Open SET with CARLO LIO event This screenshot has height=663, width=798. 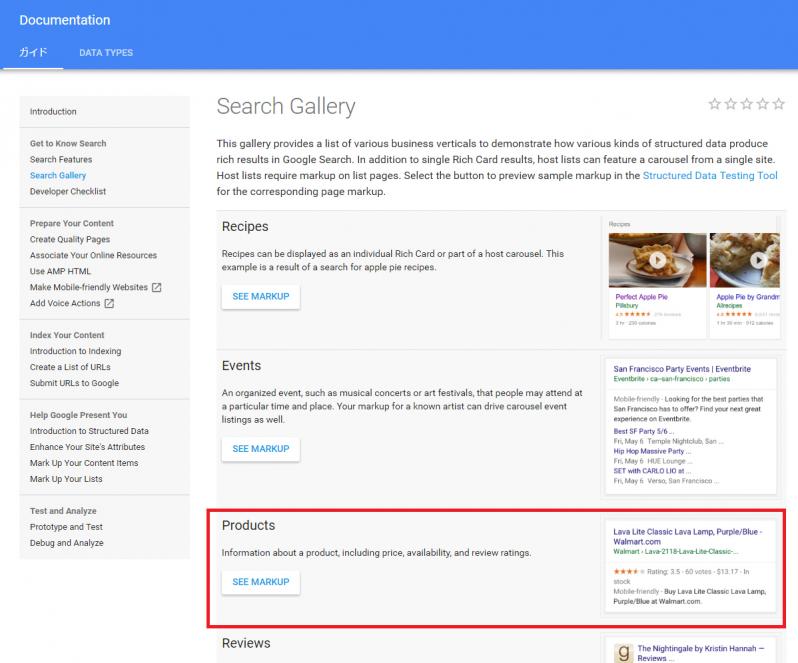[652, 471]
